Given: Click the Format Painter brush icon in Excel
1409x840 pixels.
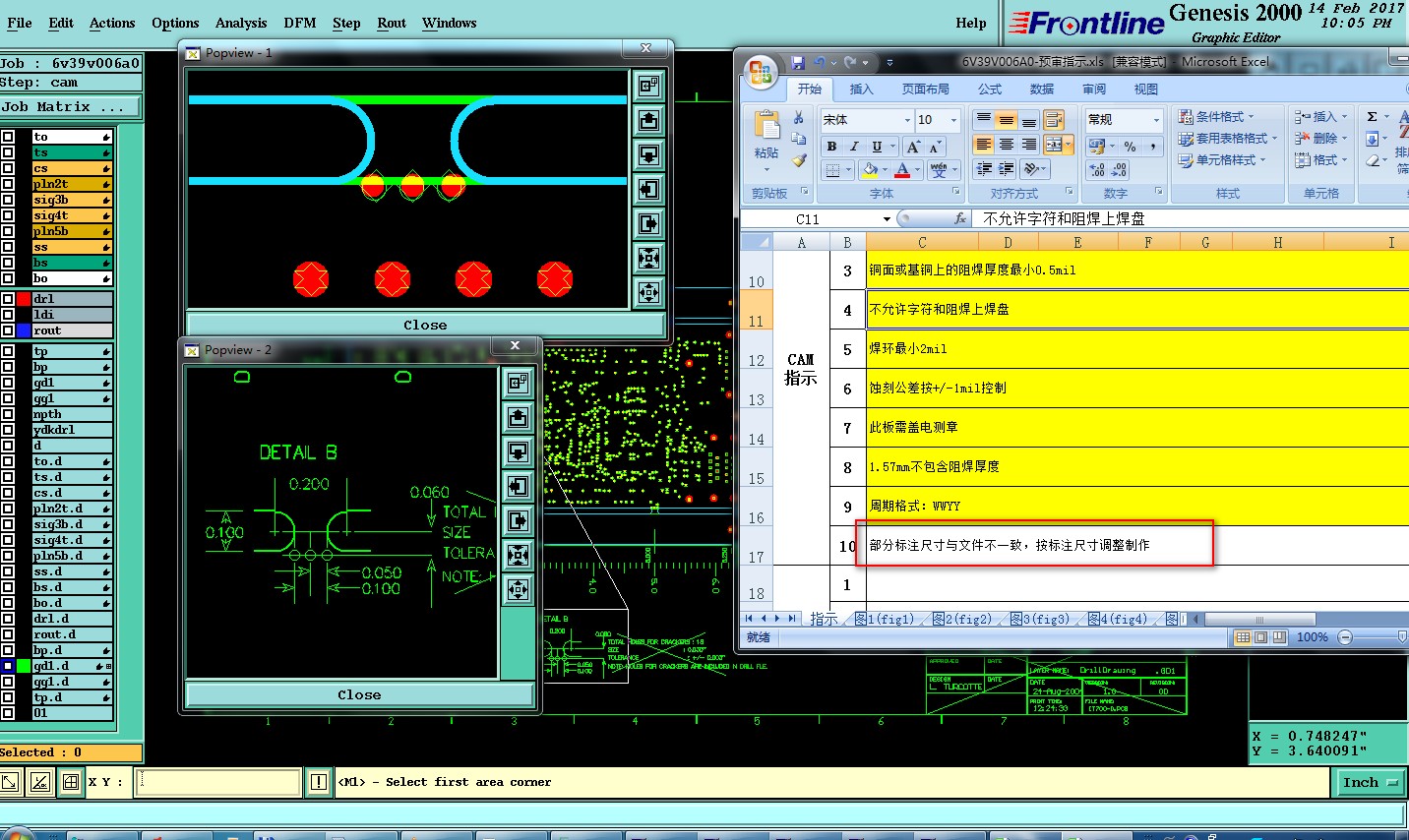Looking at the screenshot, I should click(798, 160).
